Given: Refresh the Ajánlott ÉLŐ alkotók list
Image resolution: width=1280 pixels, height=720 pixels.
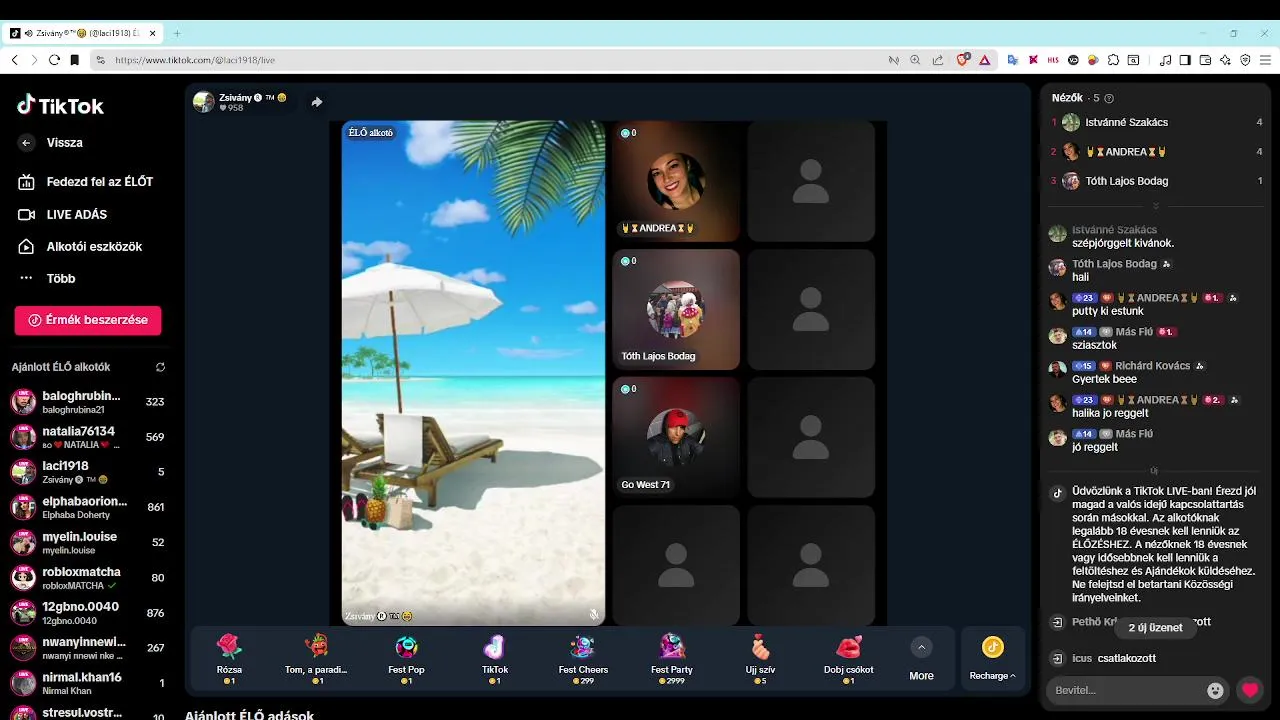Looking at the screenshot, I should pyautogui.click(x=160, y=367).
